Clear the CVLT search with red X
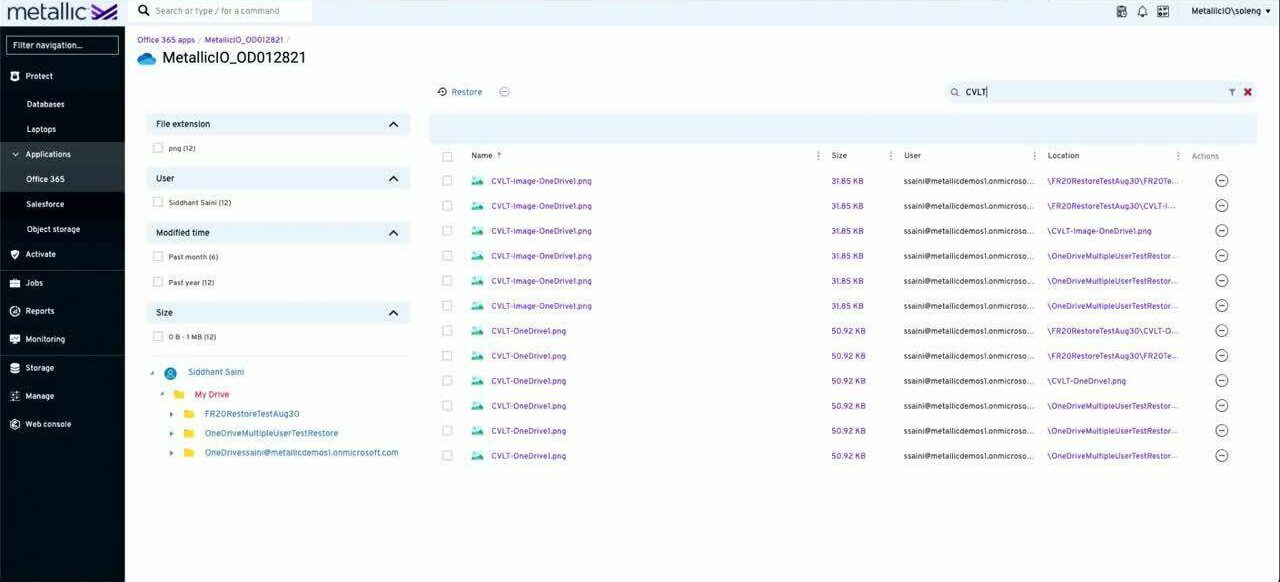The image size is (1280, 582). click(x=1247, y=92)
